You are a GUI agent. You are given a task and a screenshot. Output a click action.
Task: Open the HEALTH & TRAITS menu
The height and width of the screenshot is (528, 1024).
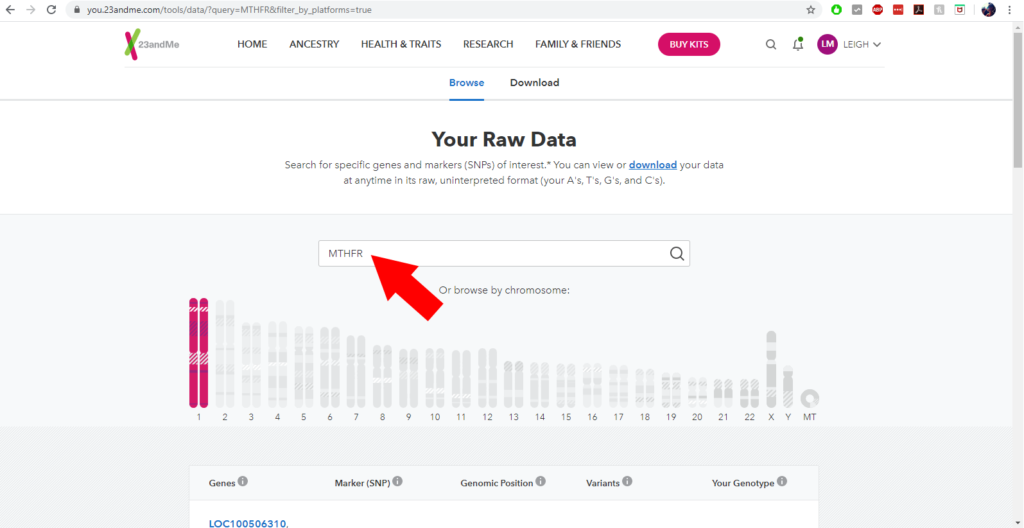coord(401,44)
